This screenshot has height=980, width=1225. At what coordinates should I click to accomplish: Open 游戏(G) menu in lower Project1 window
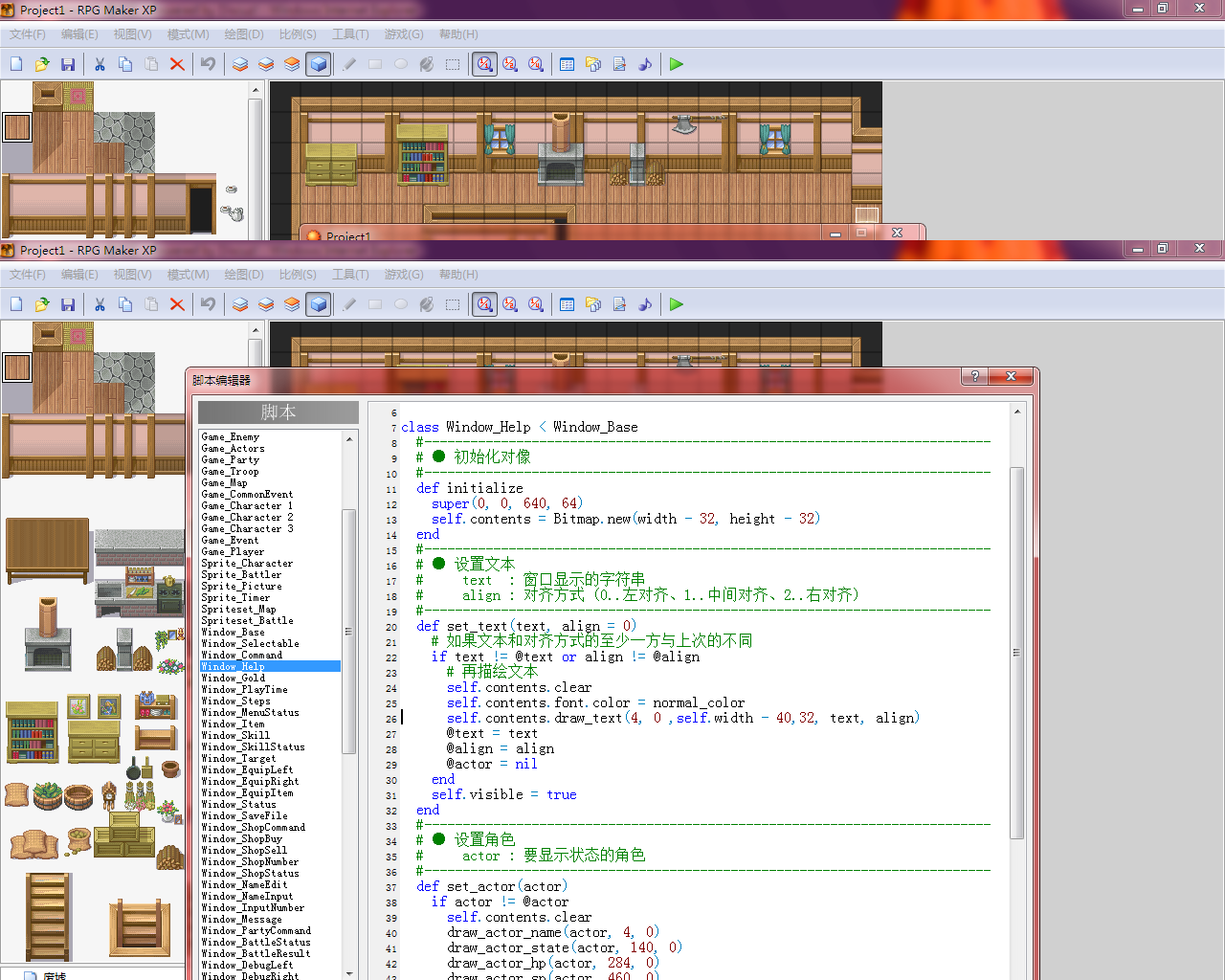(x=404, y=275)
